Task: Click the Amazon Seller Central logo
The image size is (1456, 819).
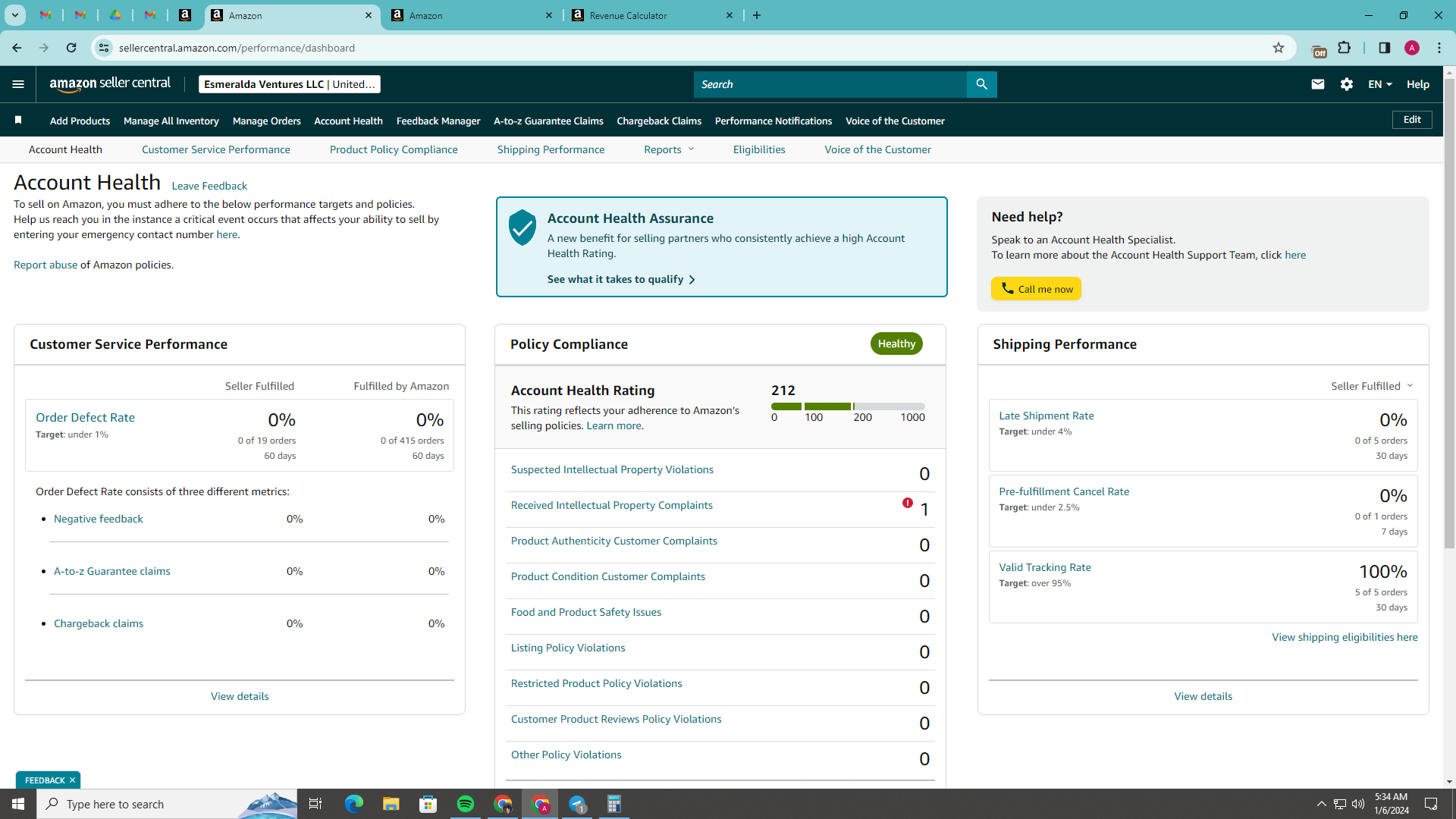Action: [x=110, y=84]
